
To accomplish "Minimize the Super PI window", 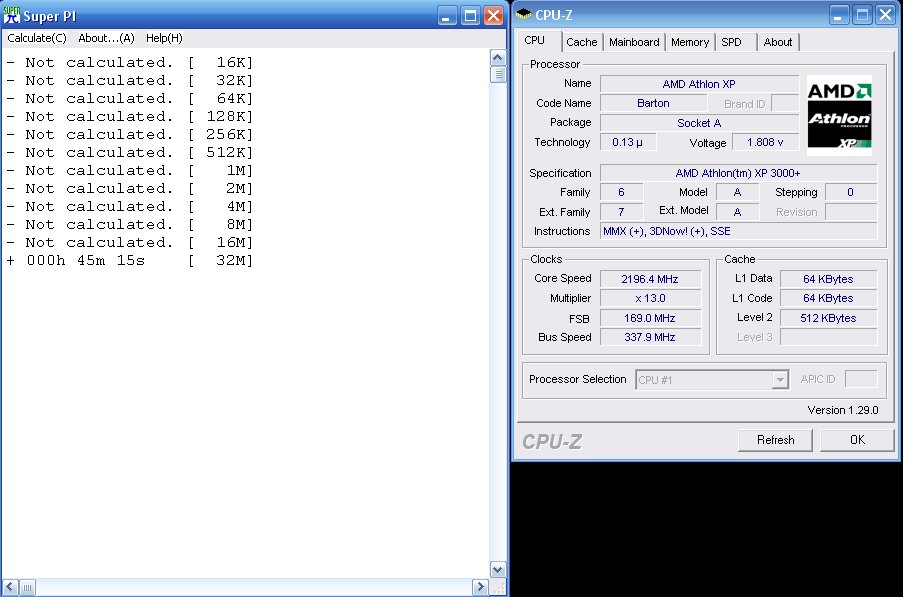I will tap(447, 16).
